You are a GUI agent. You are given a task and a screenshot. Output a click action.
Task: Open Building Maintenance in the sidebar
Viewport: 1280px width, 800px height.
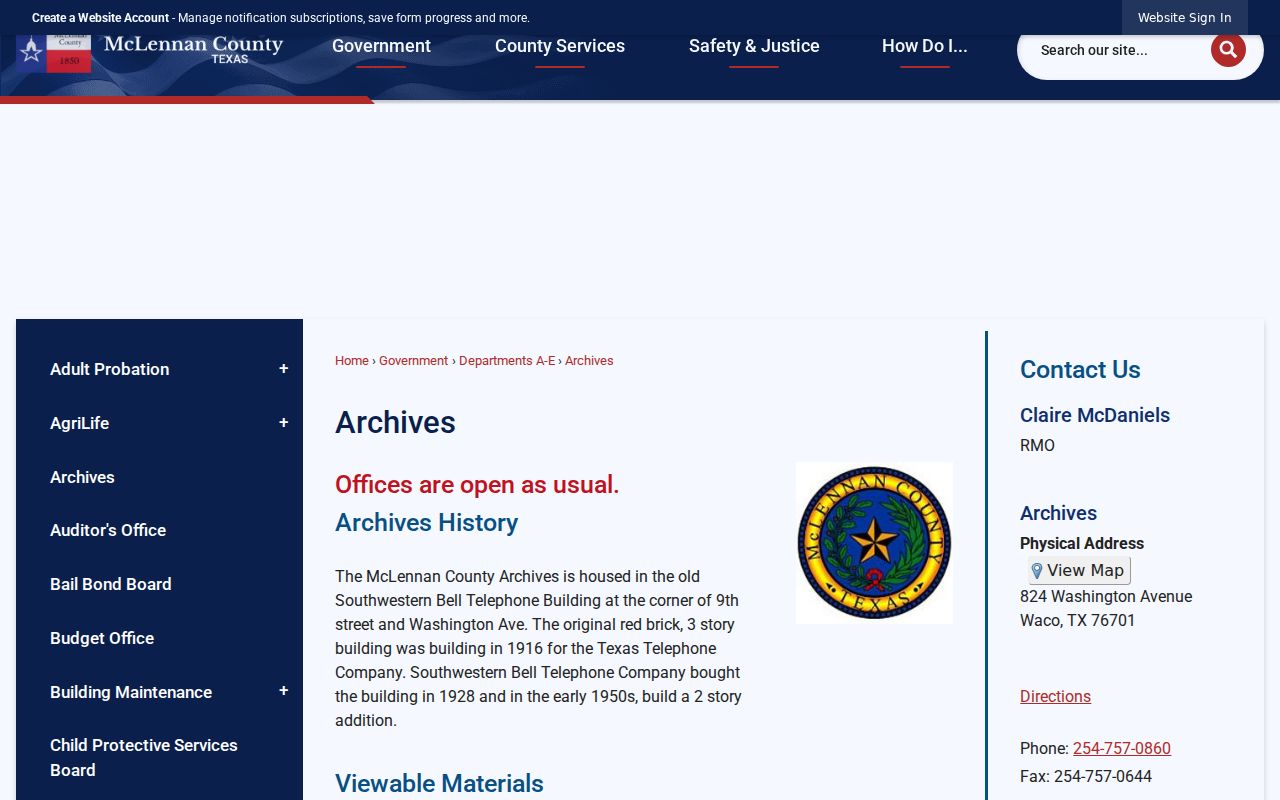(x=131, y=692)
